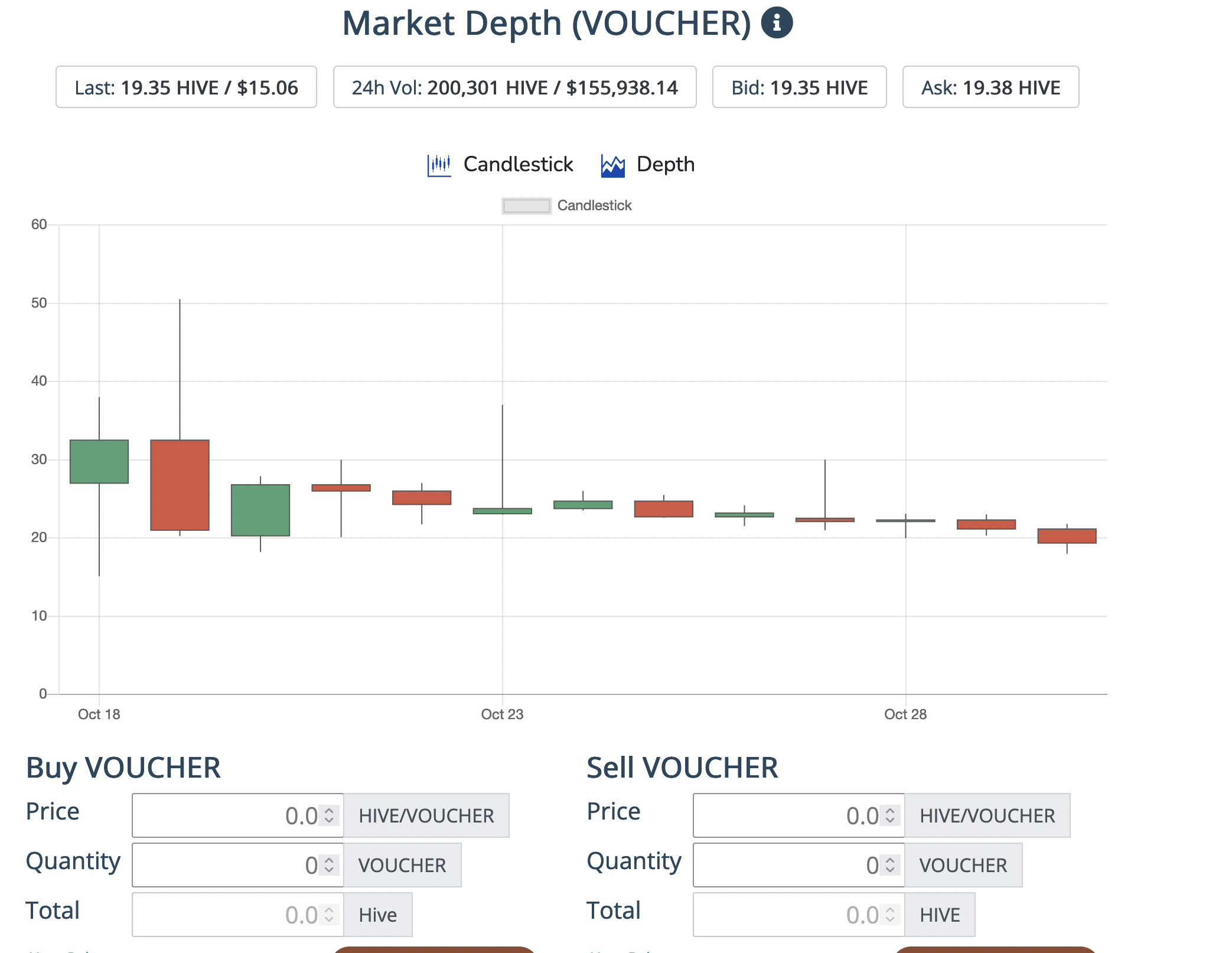
Task: Toggle the Candlestick legend swatch
Action: pyautogui.click(x=526, y=205)
